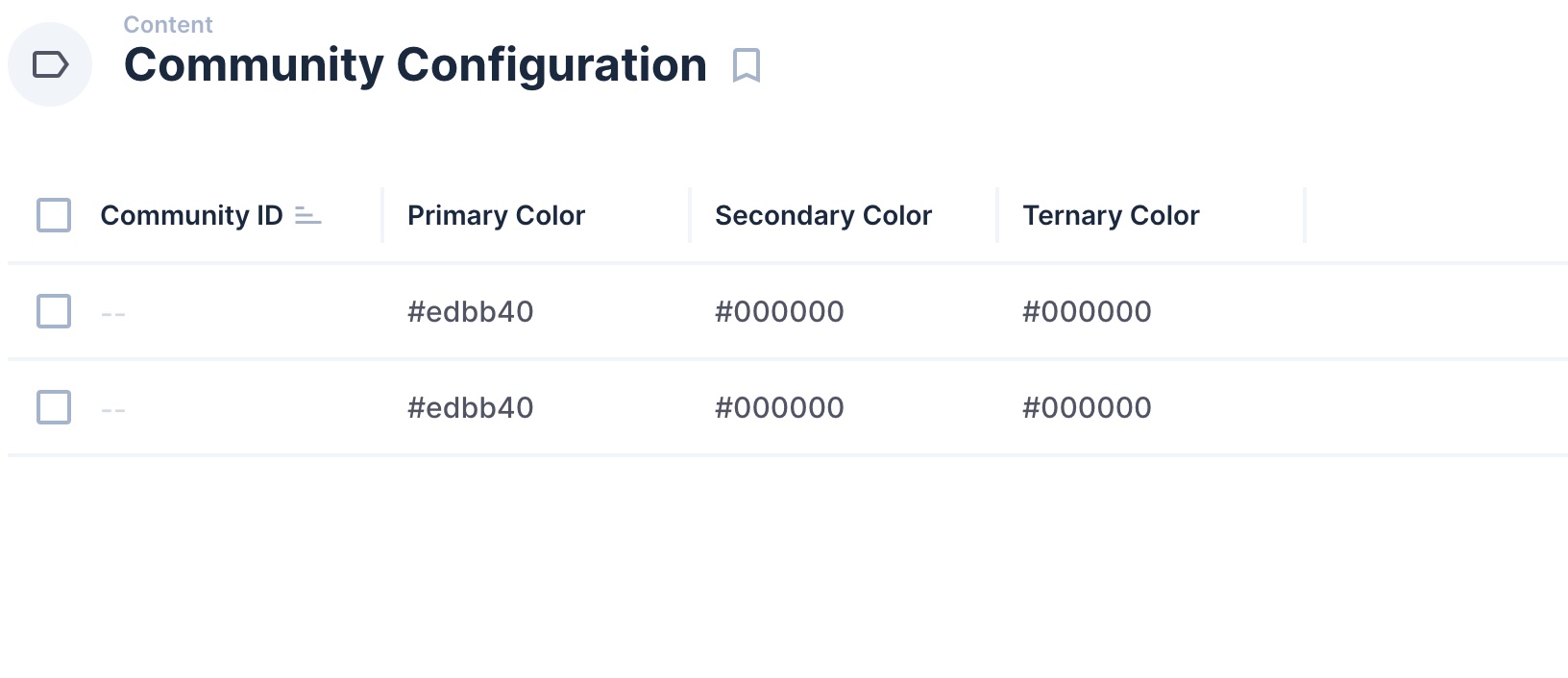Click the Secondary Color column header
The height and width of the screenshot is (678, 1568).
pos(822,215)
